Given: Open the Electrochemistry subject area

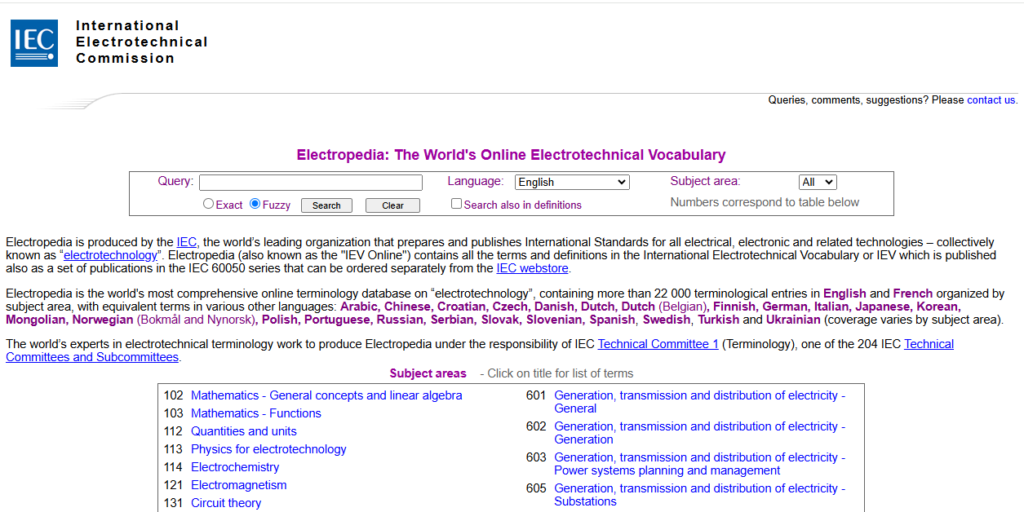Looking at the screenshot, I should click(235, 467).
